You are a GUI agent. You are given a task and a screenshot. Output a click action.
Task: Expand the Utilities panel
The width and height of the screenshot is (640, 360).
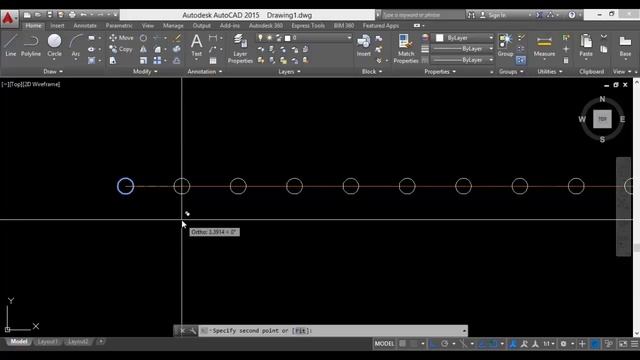click(549, 71)
